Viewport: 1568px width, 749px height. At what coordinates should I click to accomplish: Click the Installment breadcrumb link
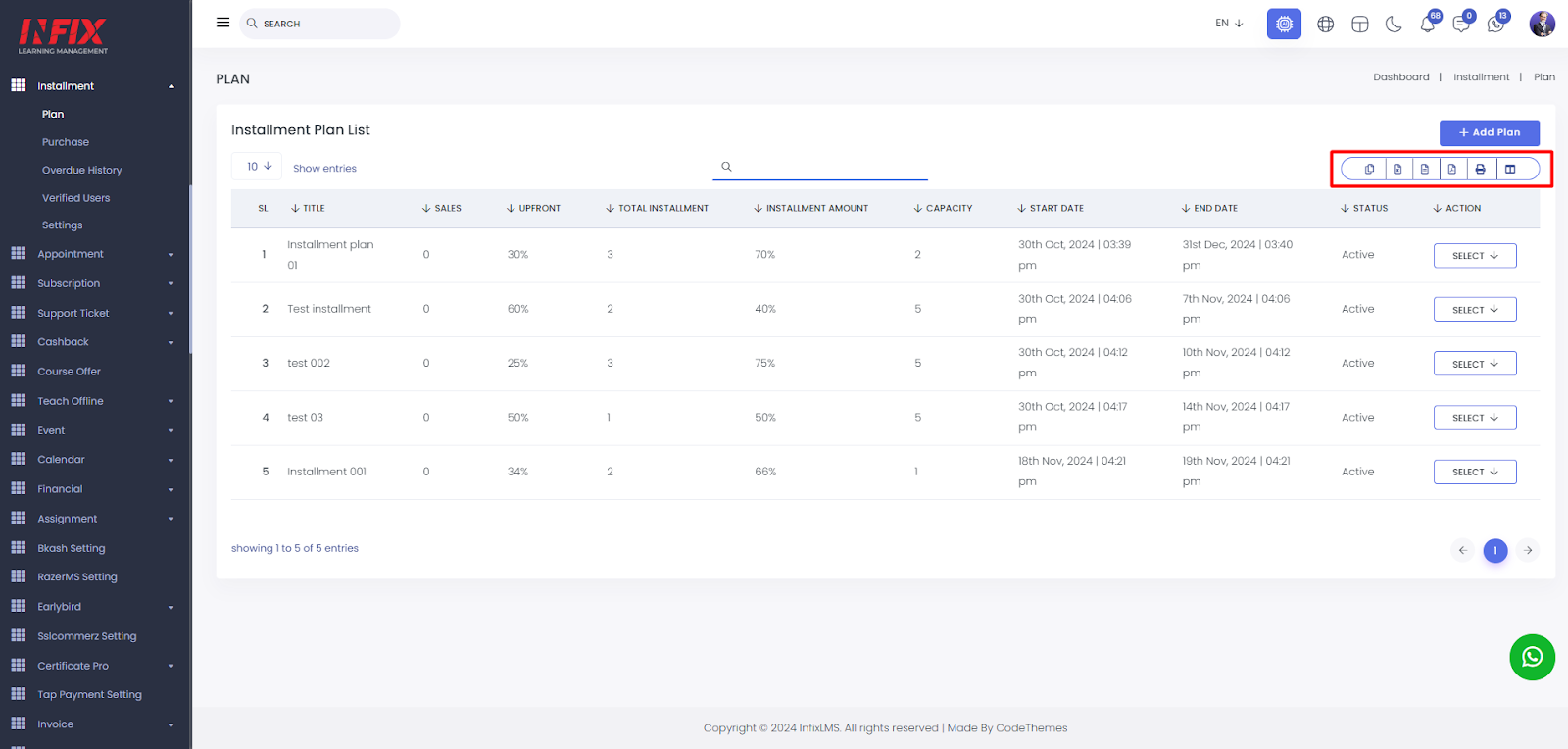pos(1481,77)
